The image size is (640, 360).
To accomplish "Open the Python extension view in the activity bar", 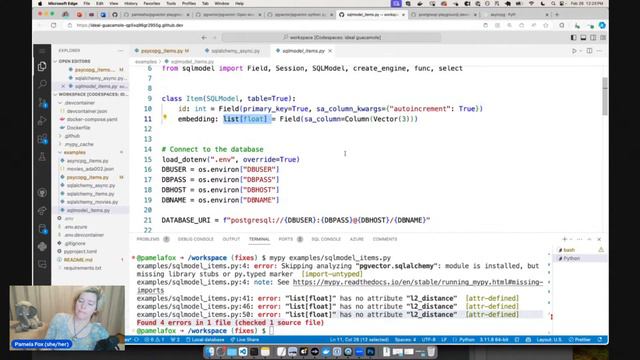I will click(x=42, y=247).
